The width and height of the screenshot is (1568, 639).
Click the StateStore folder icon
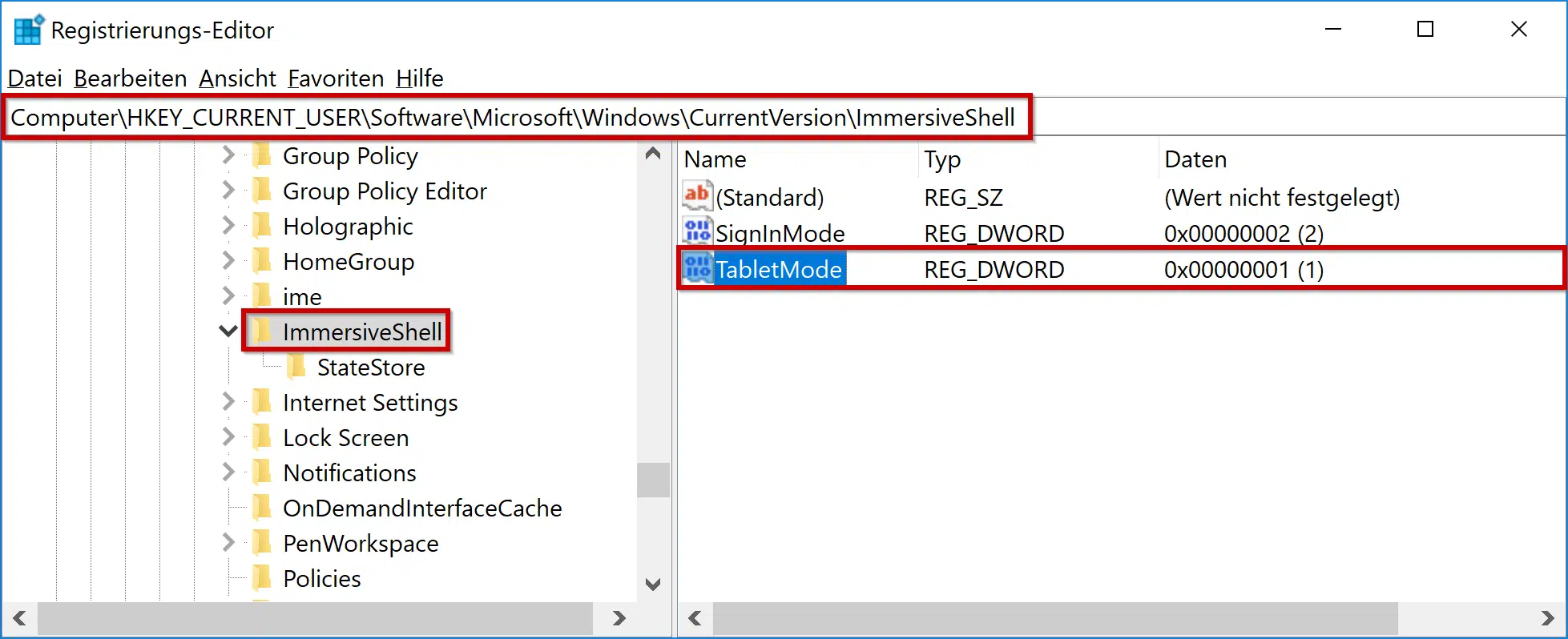[x=296, y=367]
